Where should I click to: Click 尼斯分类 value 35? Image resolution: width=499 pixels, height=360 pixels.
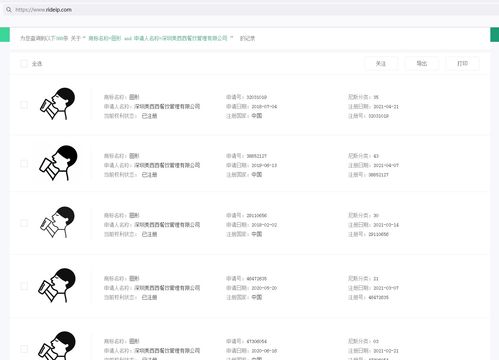tap(376, 97)
